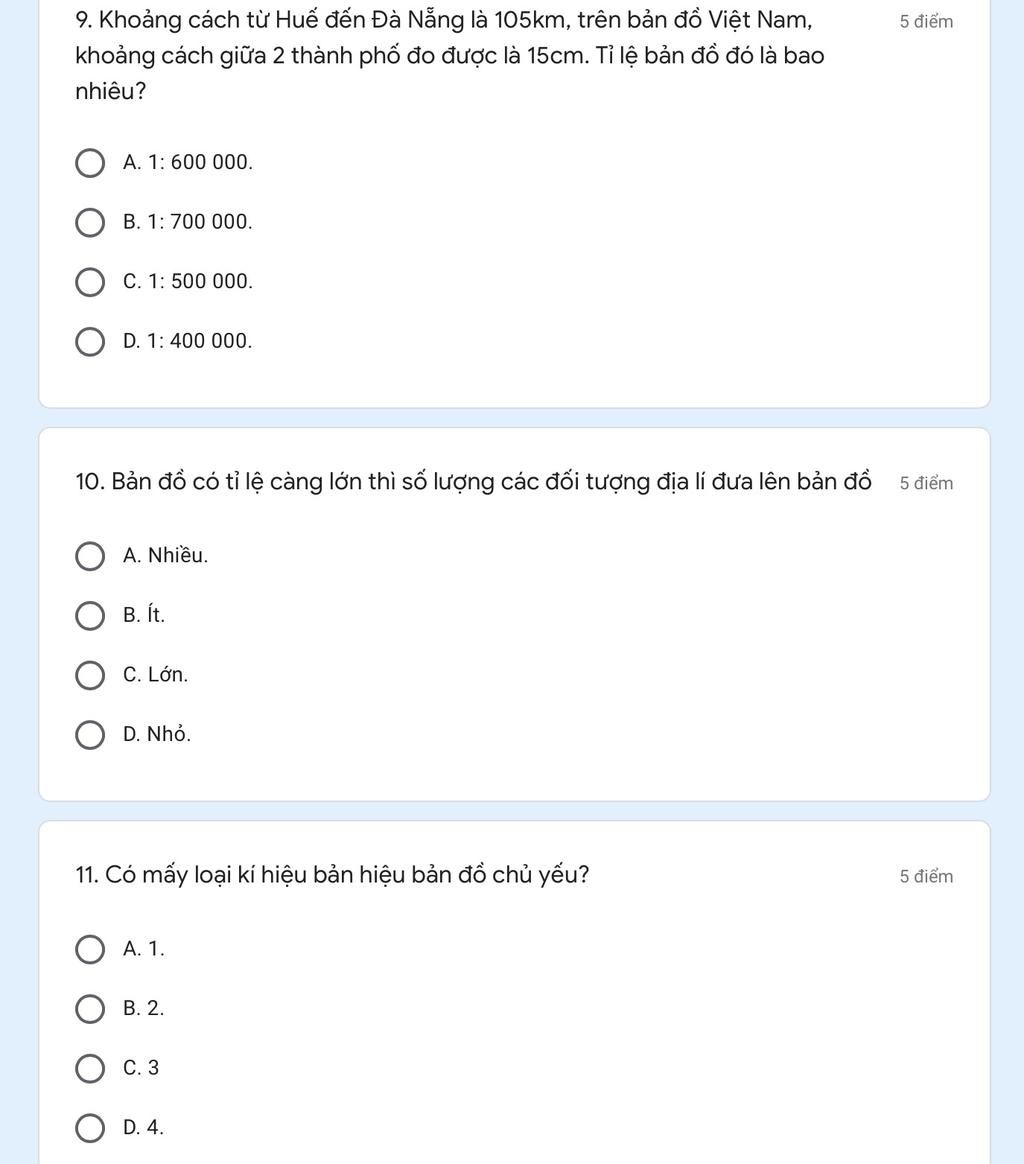The image size is (1024, 1164).
Task: Mark D. 1: 400 000 as answer
Action: point(90,342)
